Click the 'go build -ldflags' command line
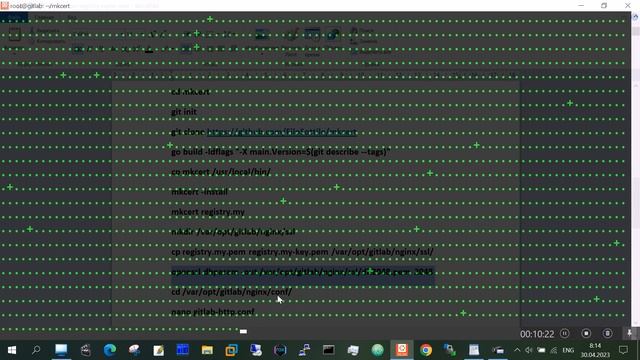This screenshot has width=640, height=360. (x=280, y=151)
